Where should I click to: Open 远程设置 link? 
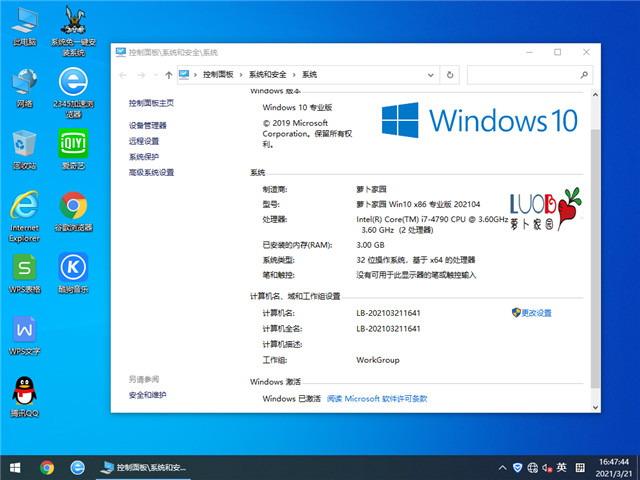[144, 141]
